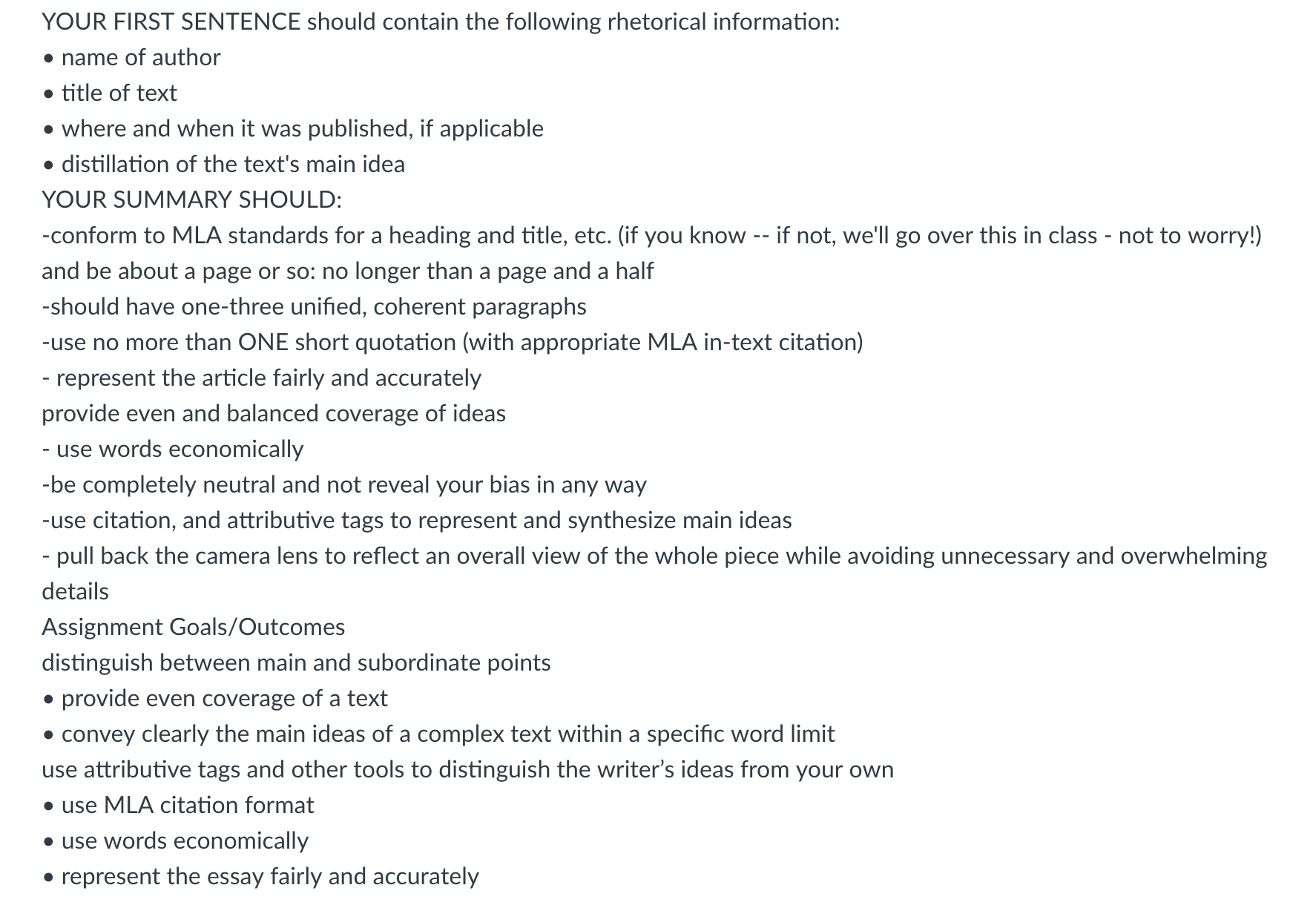Viewport: 1316px width, 908px height.
Task: Click the 'use MLA citation format' bullet
Action: 178,805
